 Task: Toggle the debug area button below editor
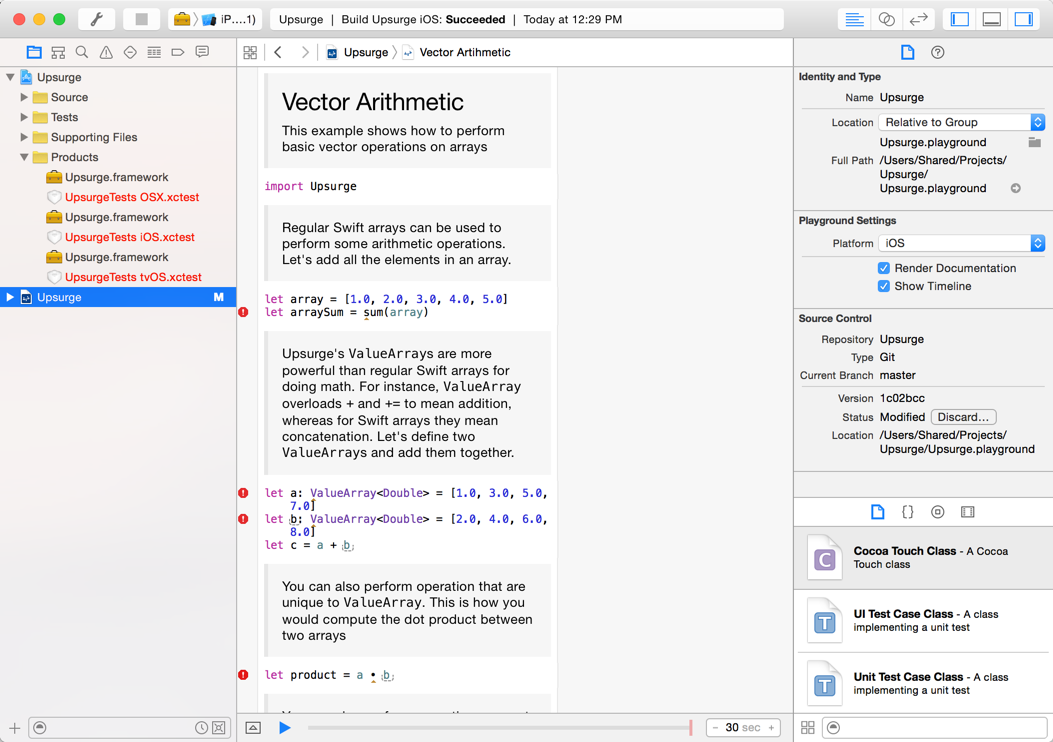(253, 727)
